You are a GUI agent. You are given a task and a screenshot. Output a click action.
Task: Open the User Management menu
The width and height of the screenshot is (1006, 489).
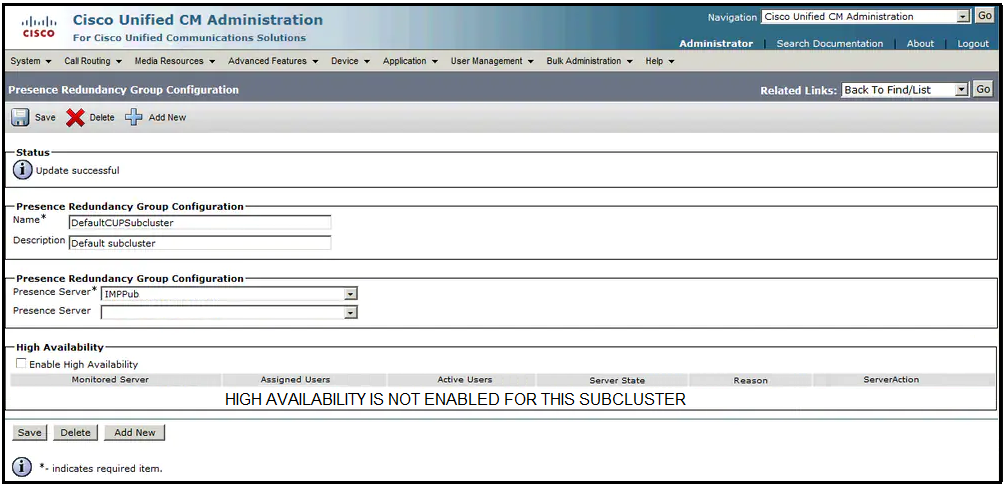[491, 61]
